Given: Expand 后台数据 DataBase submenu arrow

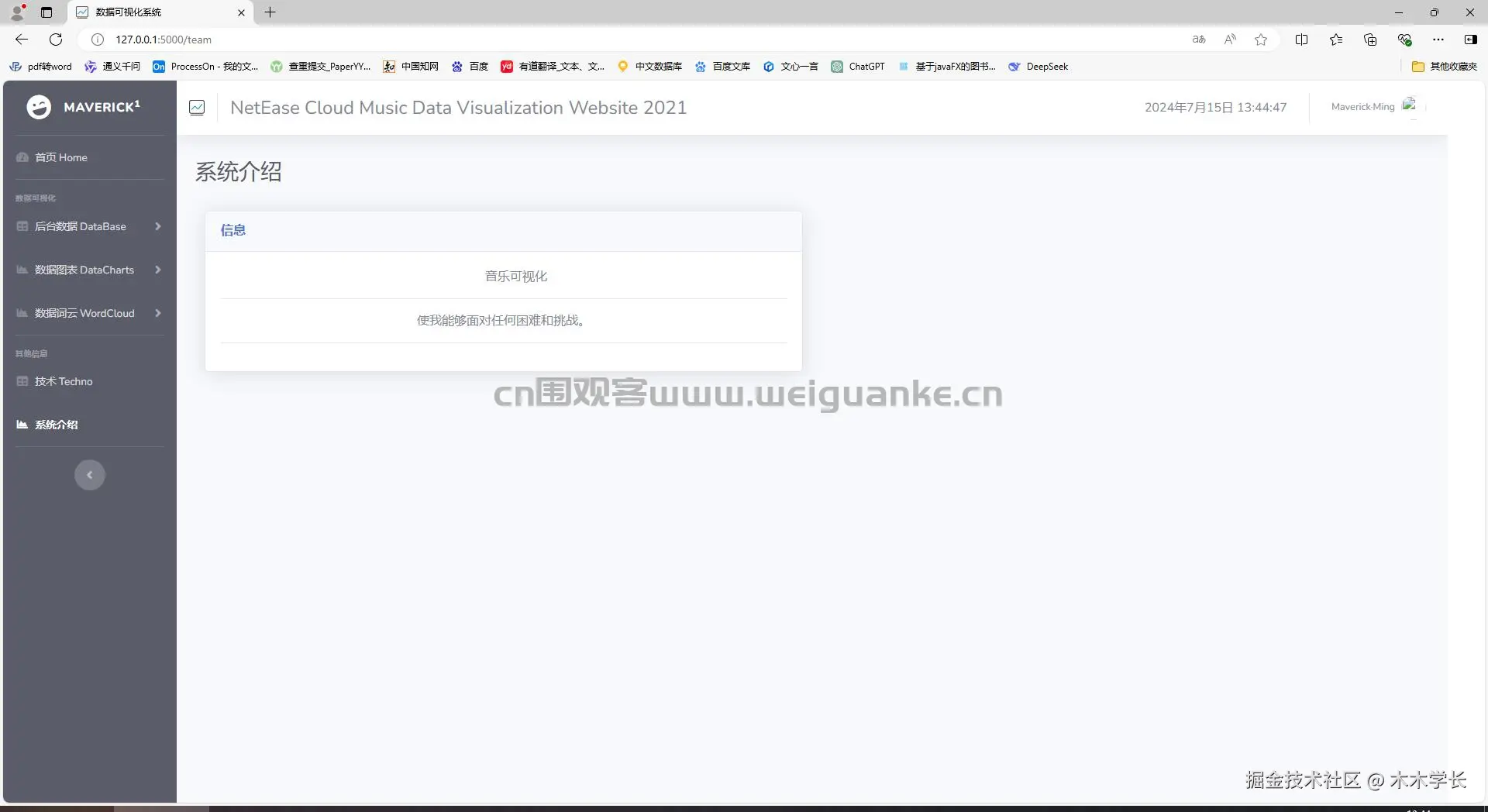Looking at the screenshot, I should click(x=158, y=226).
